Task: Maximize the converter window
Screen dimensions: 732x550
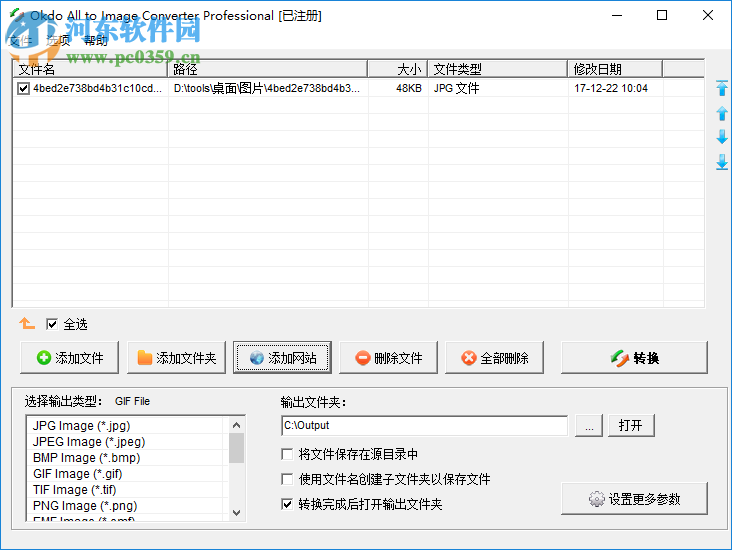Action: (662, 15)
